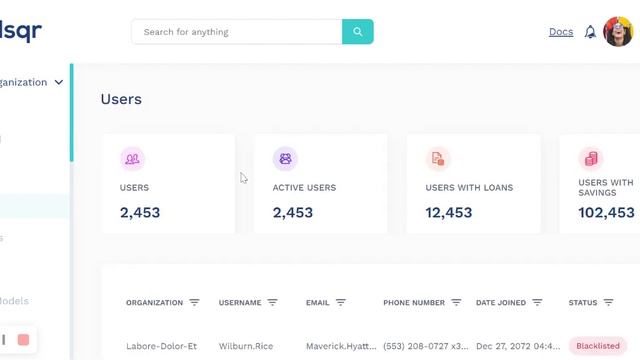Click the red stop recording button
This screenshot has width=640, height=360.
(x=23, y=340)
